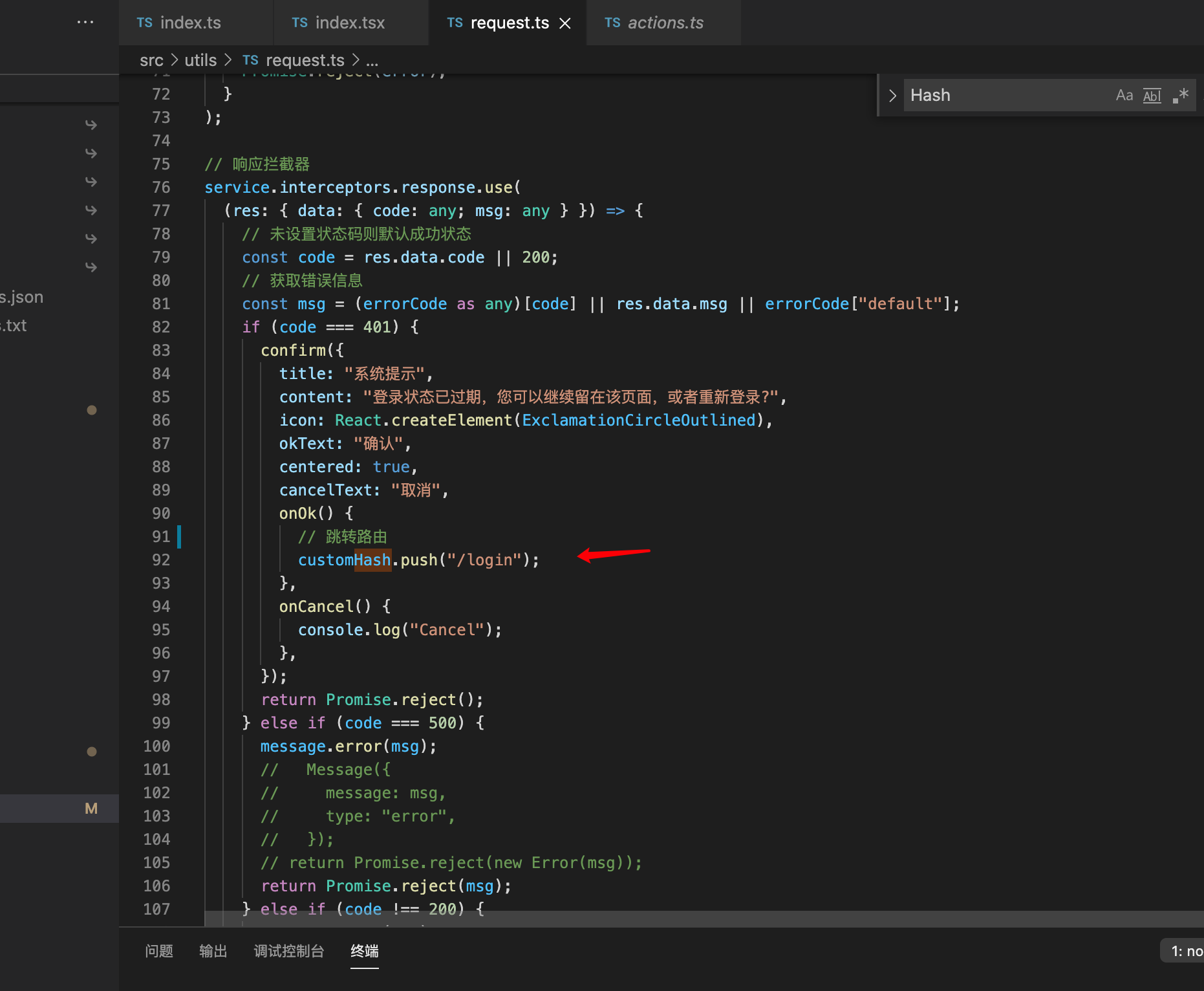Viewport: 1204px width, 991px height.
Task: Switch to the index.ts editor tab
Action: coord(196,23)
